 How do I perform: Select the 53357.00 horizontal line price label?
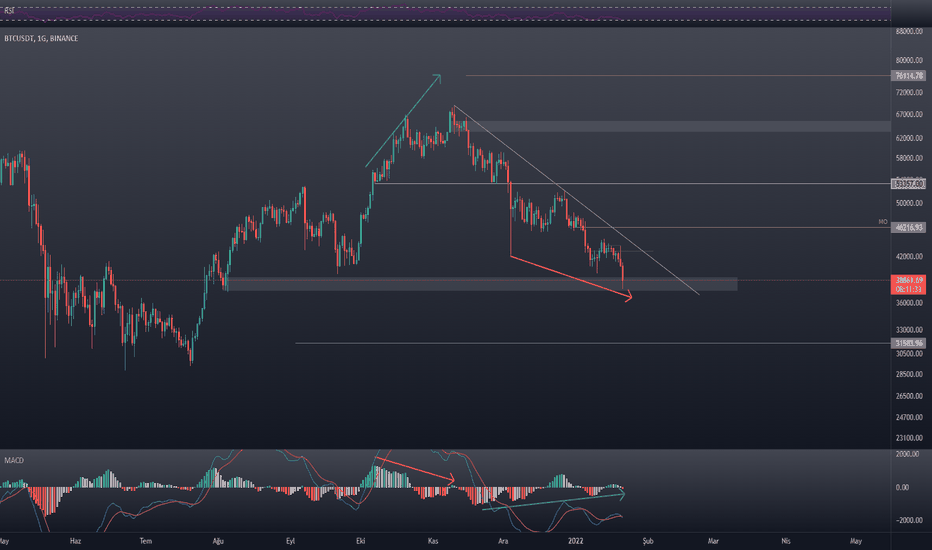coord(909,184)
